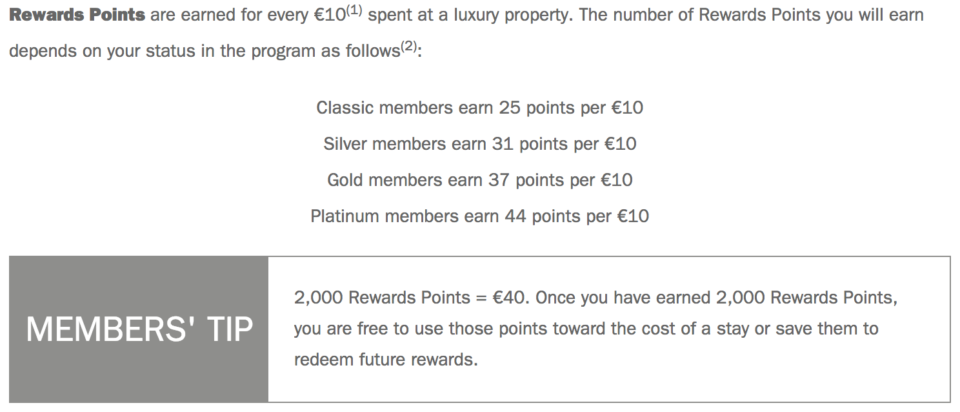Click the words "redeem future rewards."
960x412 pixels.
click(x=386, y=359)
